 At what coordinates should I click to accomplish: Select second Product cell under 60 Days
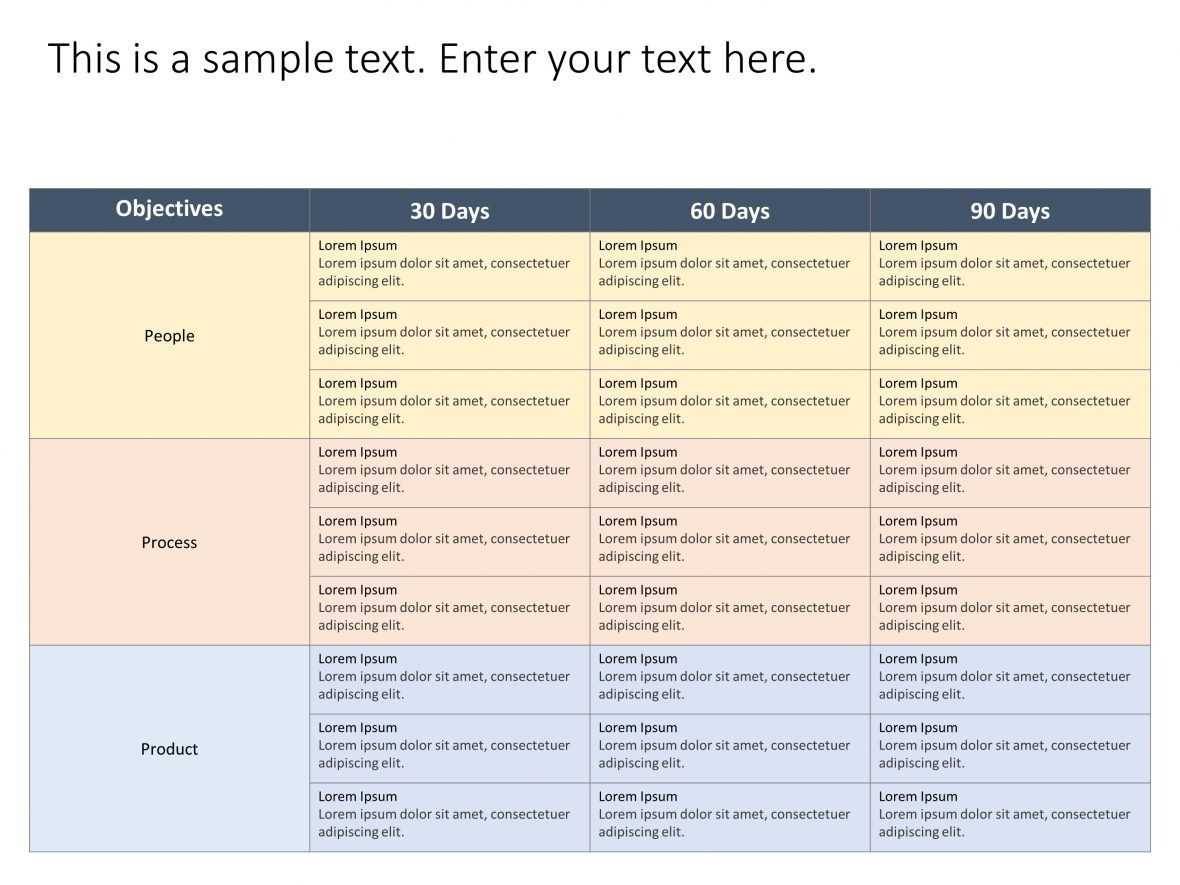[730, 749]
